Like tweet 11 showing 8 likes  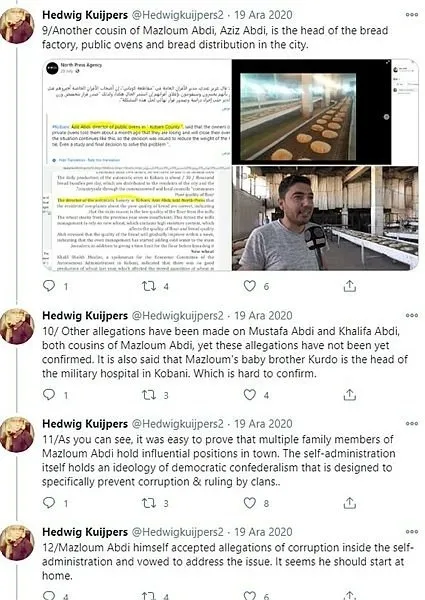(x=249, y=503)
